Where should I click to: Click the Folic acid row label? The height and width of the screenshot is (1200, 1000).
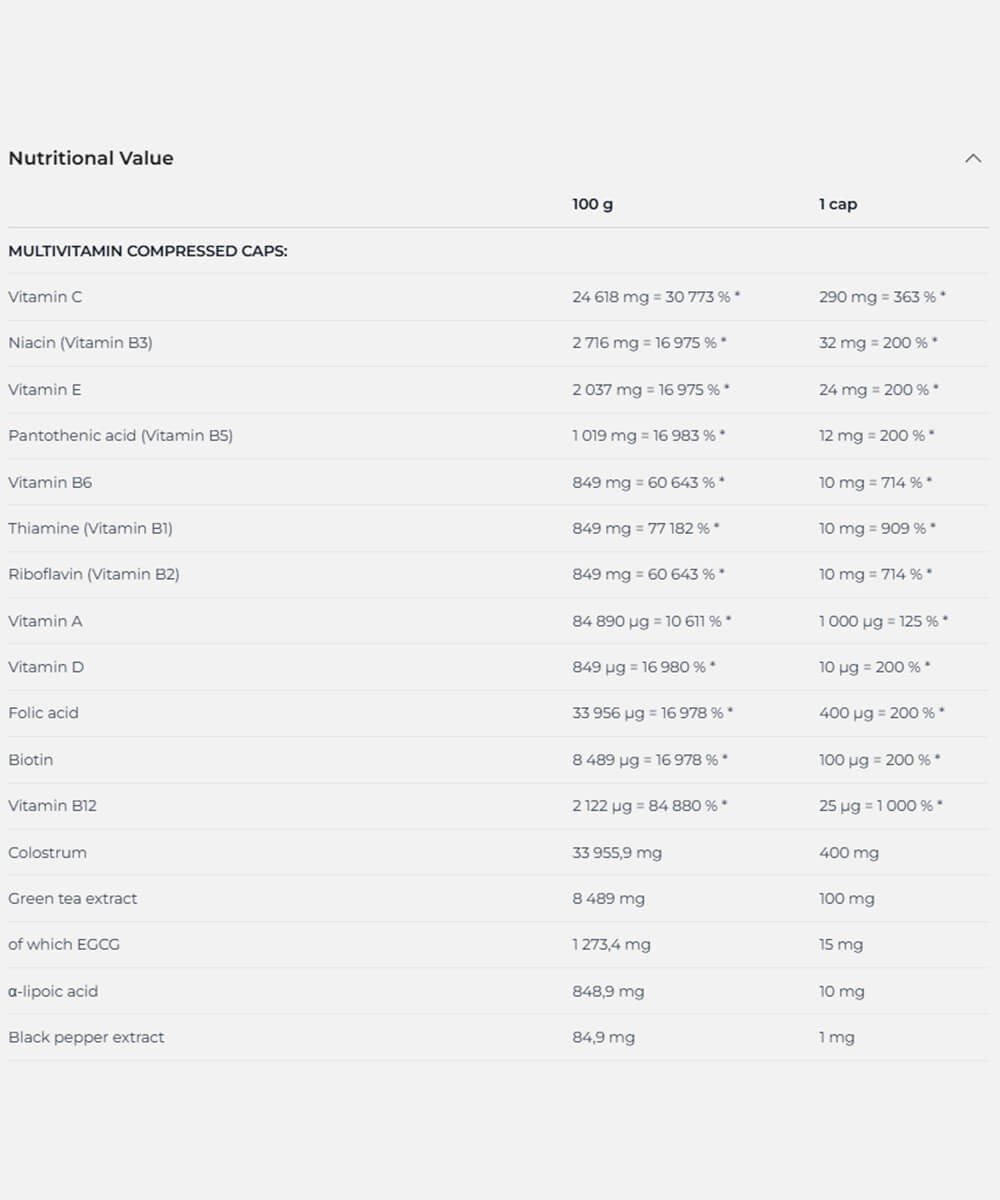tap(43, 713)
